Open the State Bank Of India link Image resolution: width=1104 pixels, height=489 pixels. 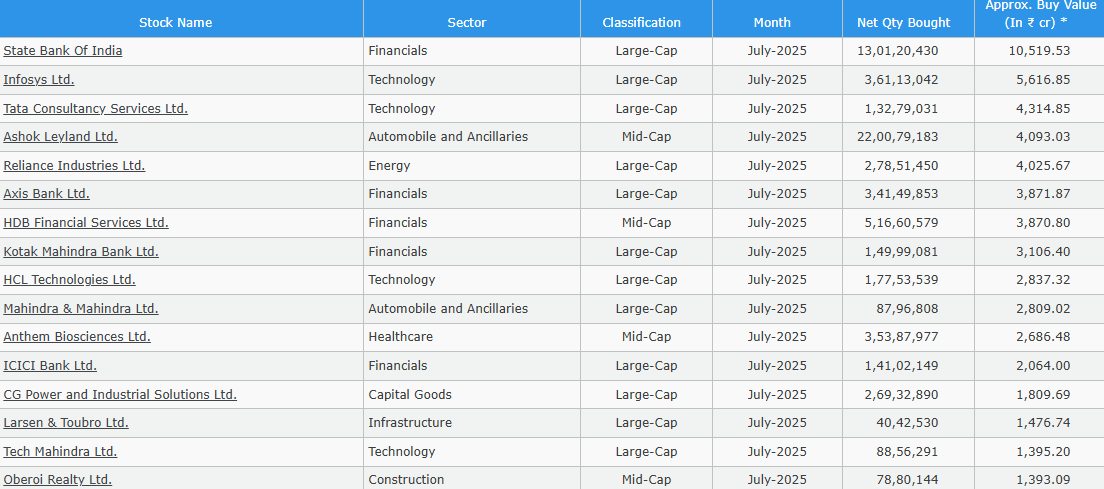coord(63,51)
